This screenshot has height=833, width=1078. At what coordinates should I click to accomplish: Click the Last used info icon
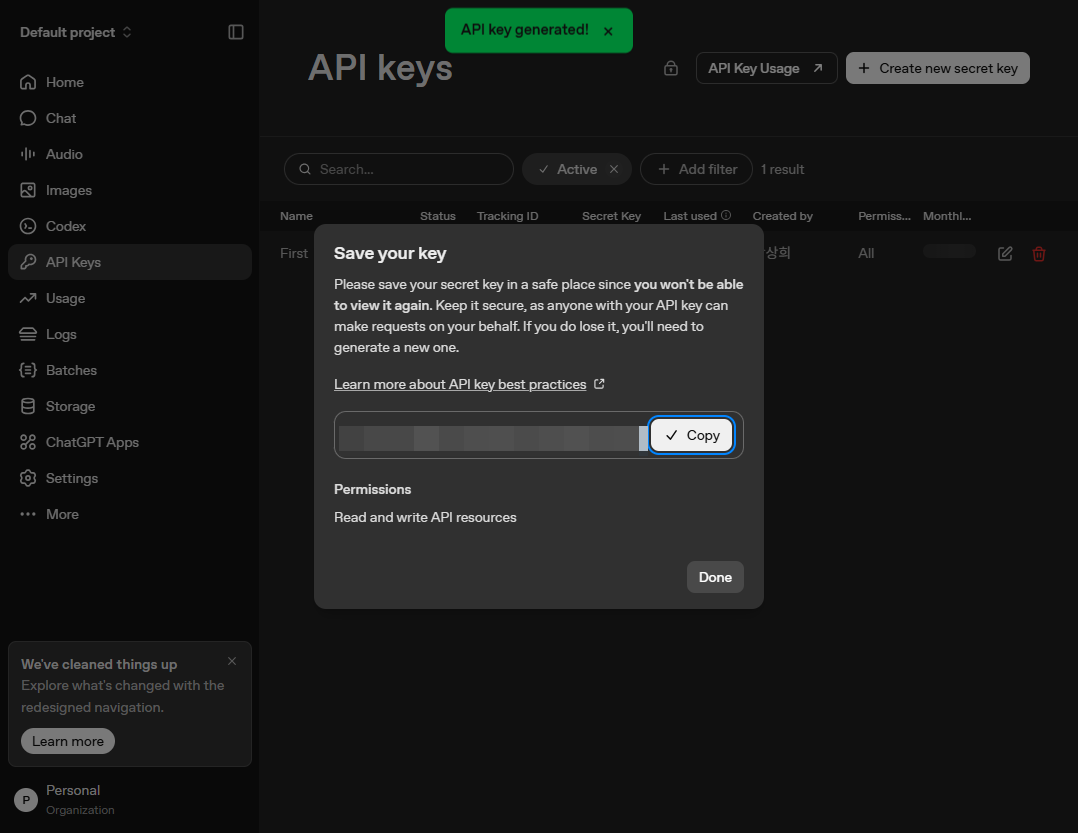726,215
